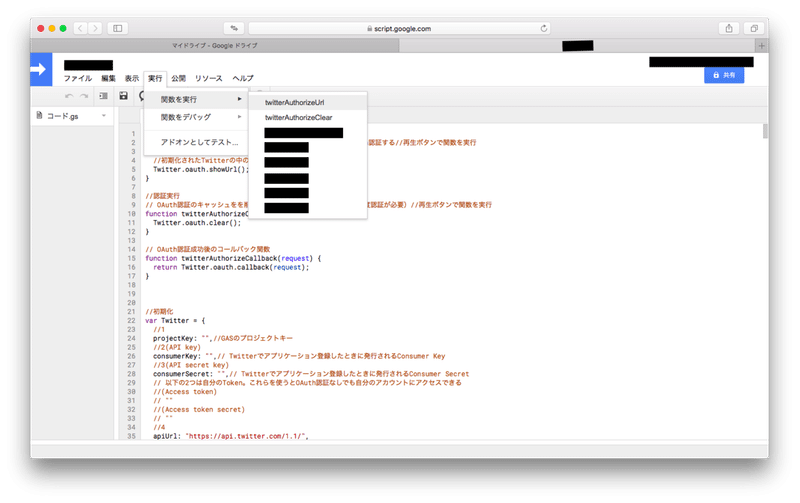This screenshot has height=503, width=800.
Task: Click the blue 共有 share button
Action: click(724, 75)
